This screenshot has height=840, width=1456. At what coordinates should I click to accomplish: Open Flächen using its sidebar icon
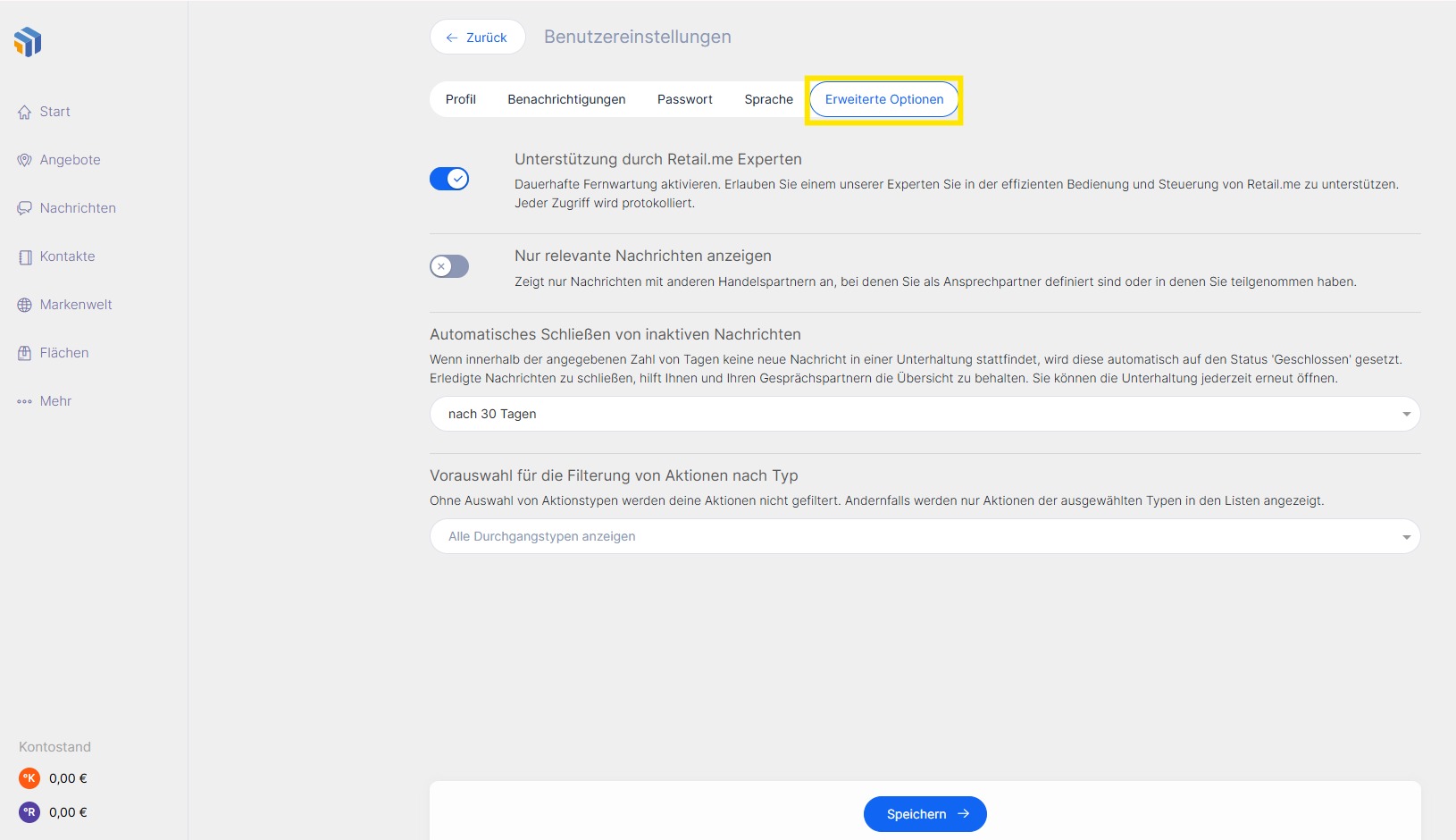[25, 354]
